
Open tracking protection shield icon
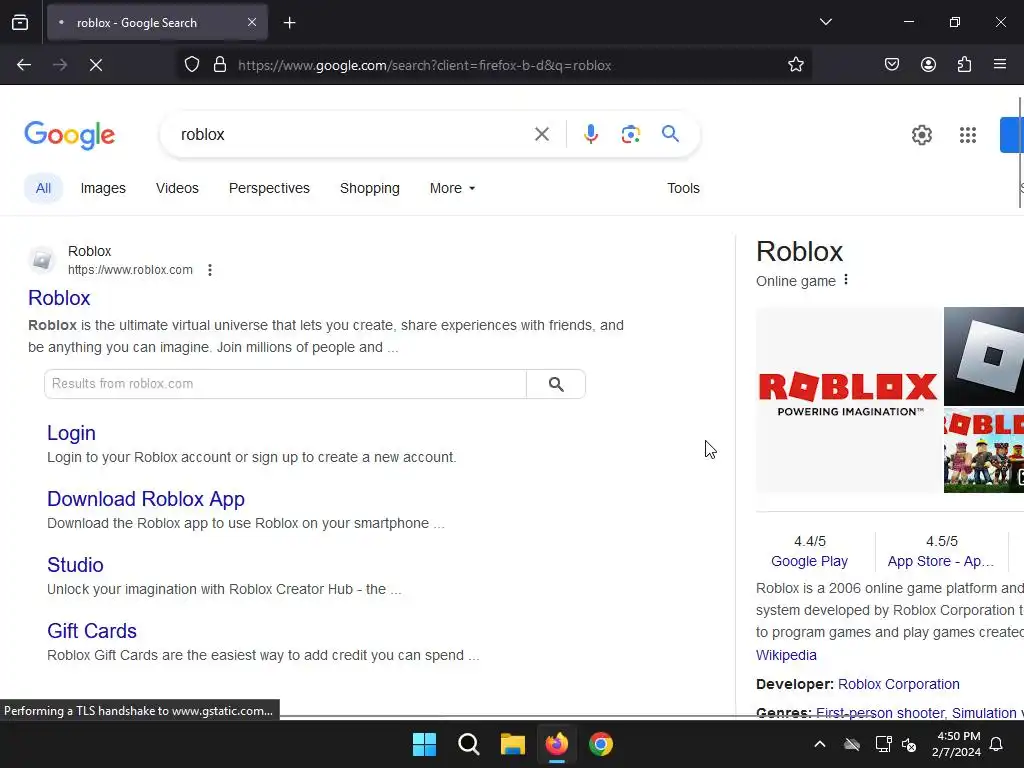[191, 65]
